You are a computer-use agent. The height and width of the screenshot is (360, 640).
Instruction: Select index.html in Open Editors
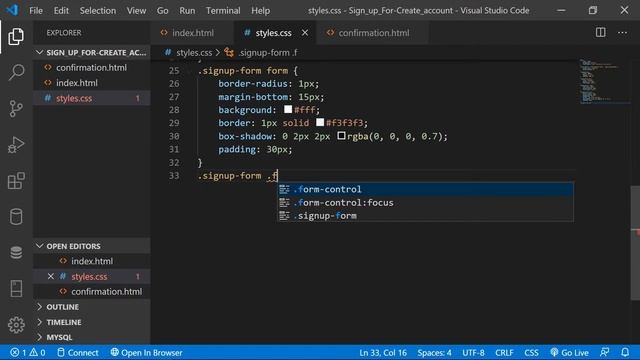pyautogui.click(x=91, y=261)
